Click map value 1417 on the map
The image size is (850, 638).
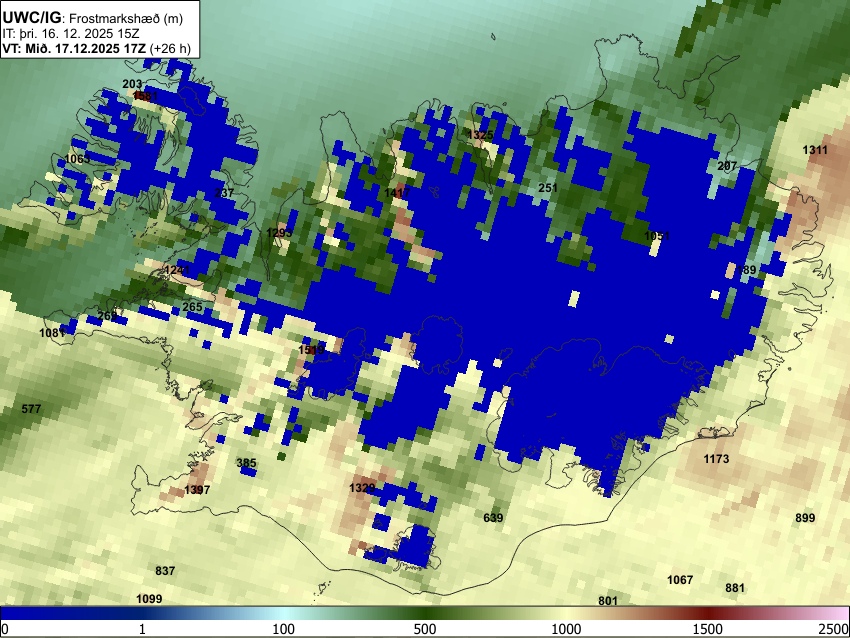point(397,192)
